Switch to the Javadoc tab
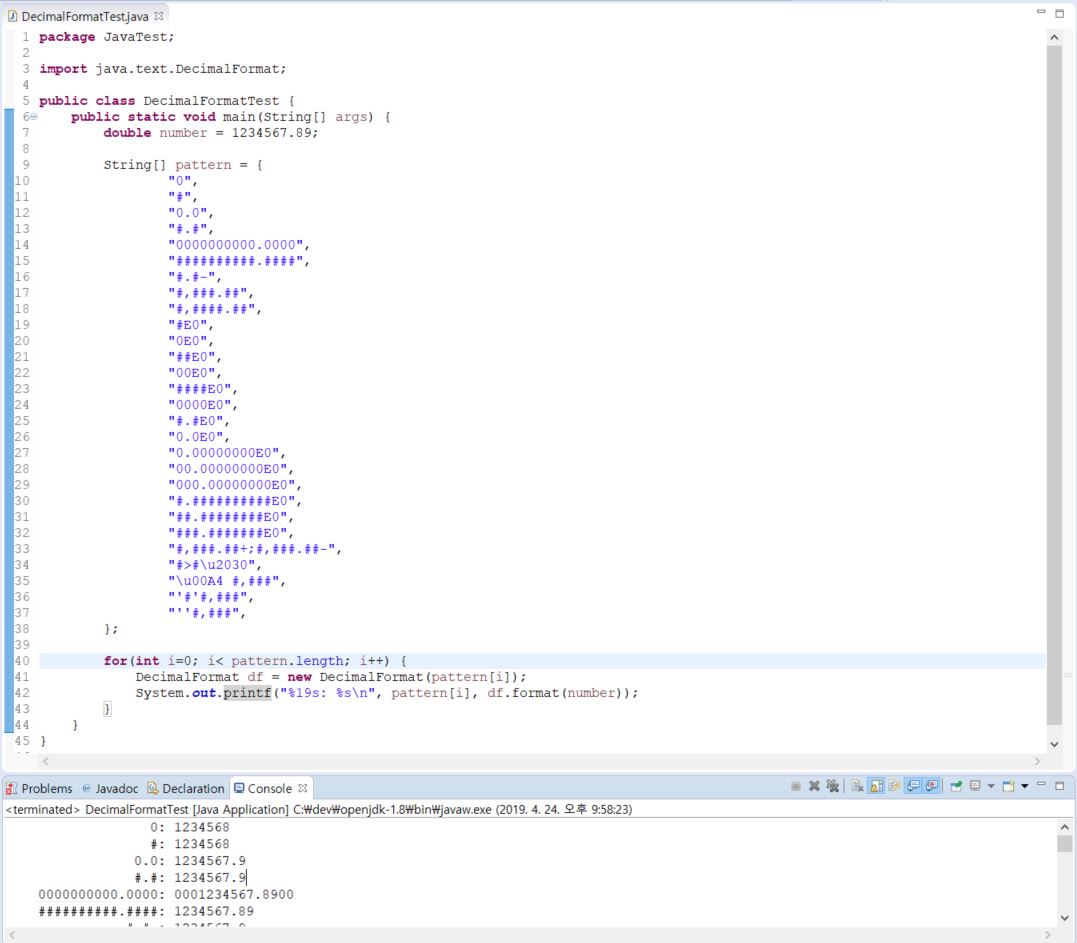The image size is (1077, 943). click(x=110, y=788)
